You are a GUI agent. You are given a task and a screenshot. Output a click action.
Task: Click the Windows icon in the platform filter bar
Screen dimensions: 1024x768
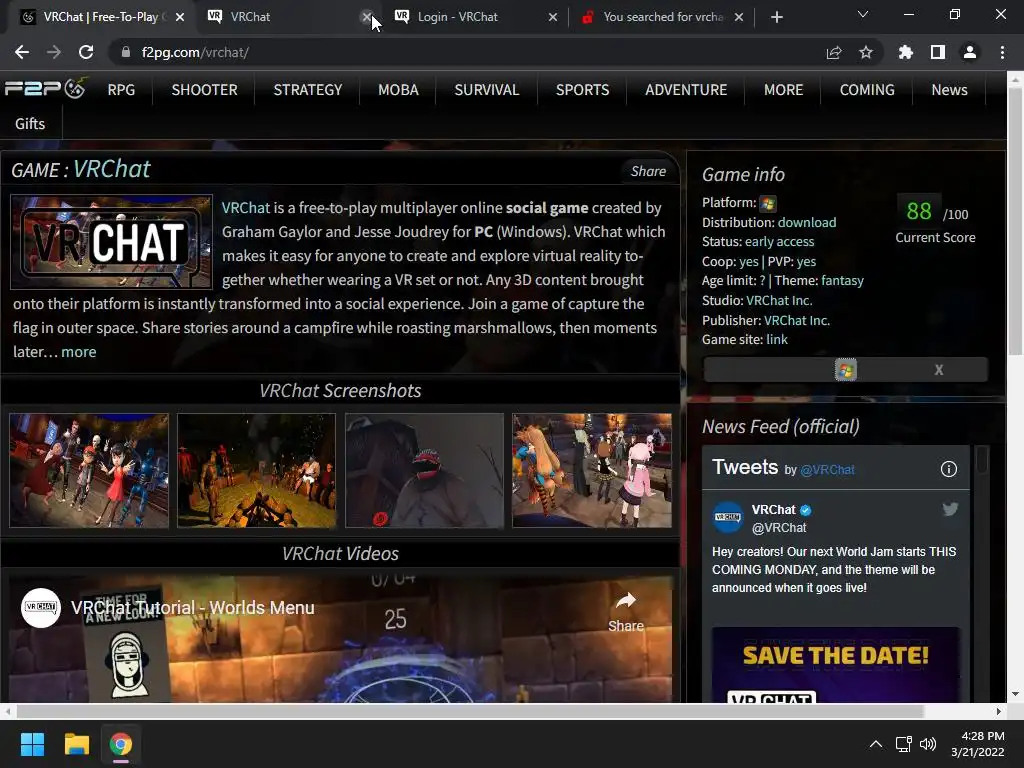click(846, 370)
